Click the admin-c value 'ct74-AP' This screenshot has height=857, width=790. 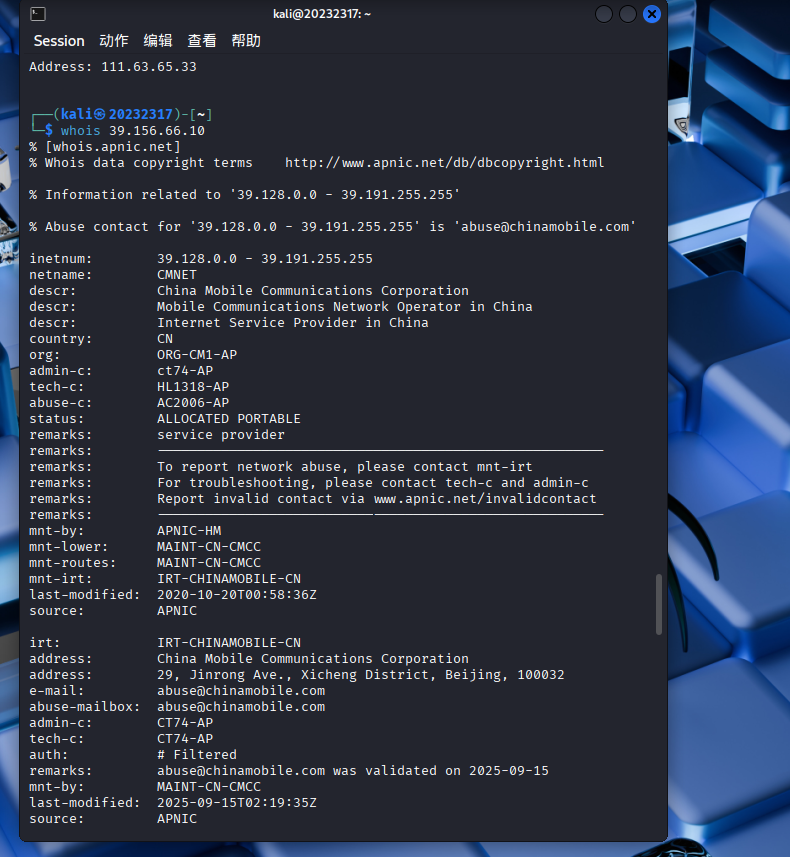[x=185, y=371]
